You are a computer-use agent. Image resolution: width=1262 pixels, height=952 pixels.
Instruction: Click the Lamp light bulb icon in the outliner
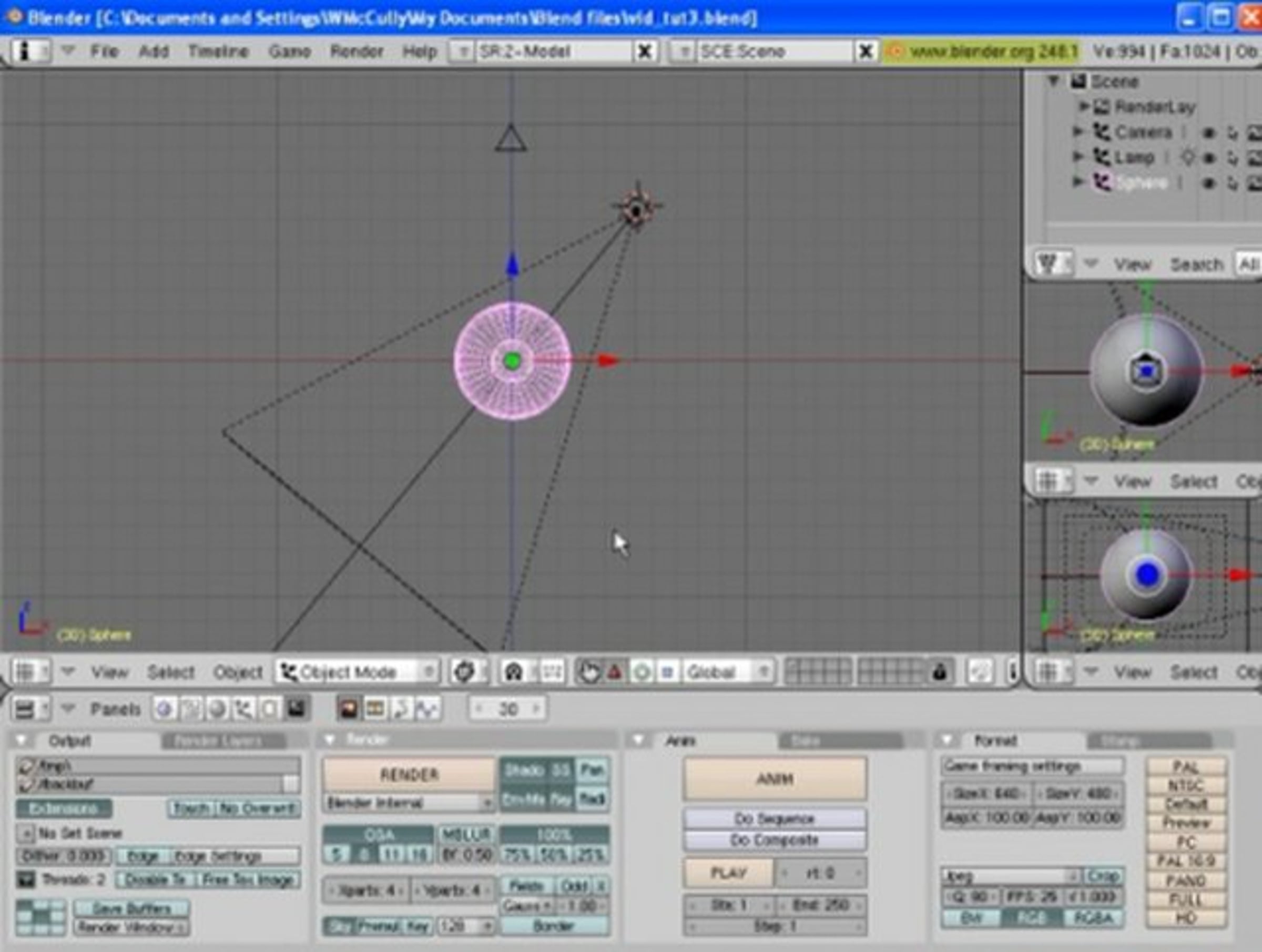click(x=1188, y=157)
